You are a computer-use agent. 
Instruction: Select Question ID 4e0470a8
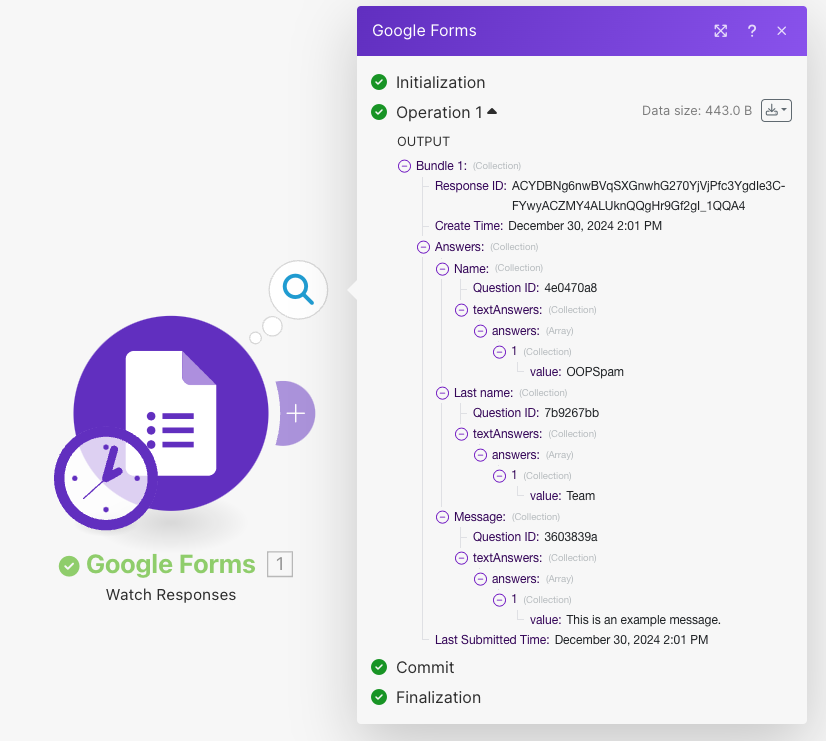(571, 288)
